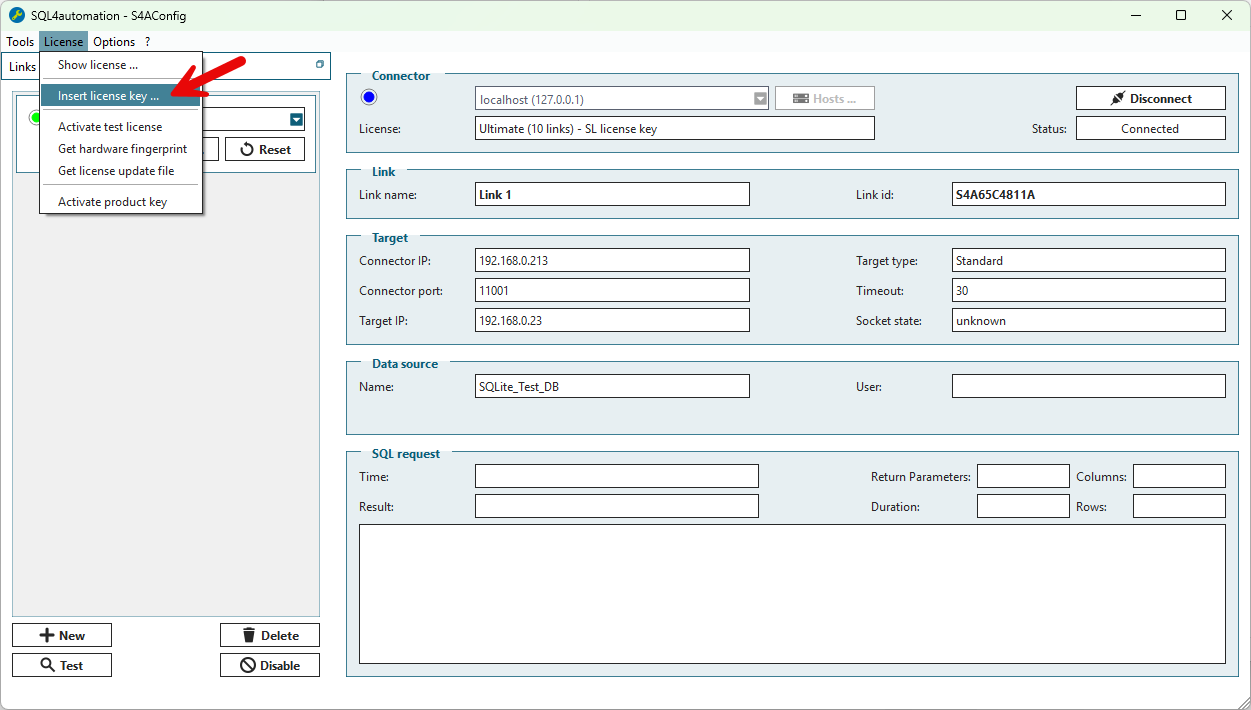Select Activate product key
The image size is (1251, 710).
tap(121, 202)
